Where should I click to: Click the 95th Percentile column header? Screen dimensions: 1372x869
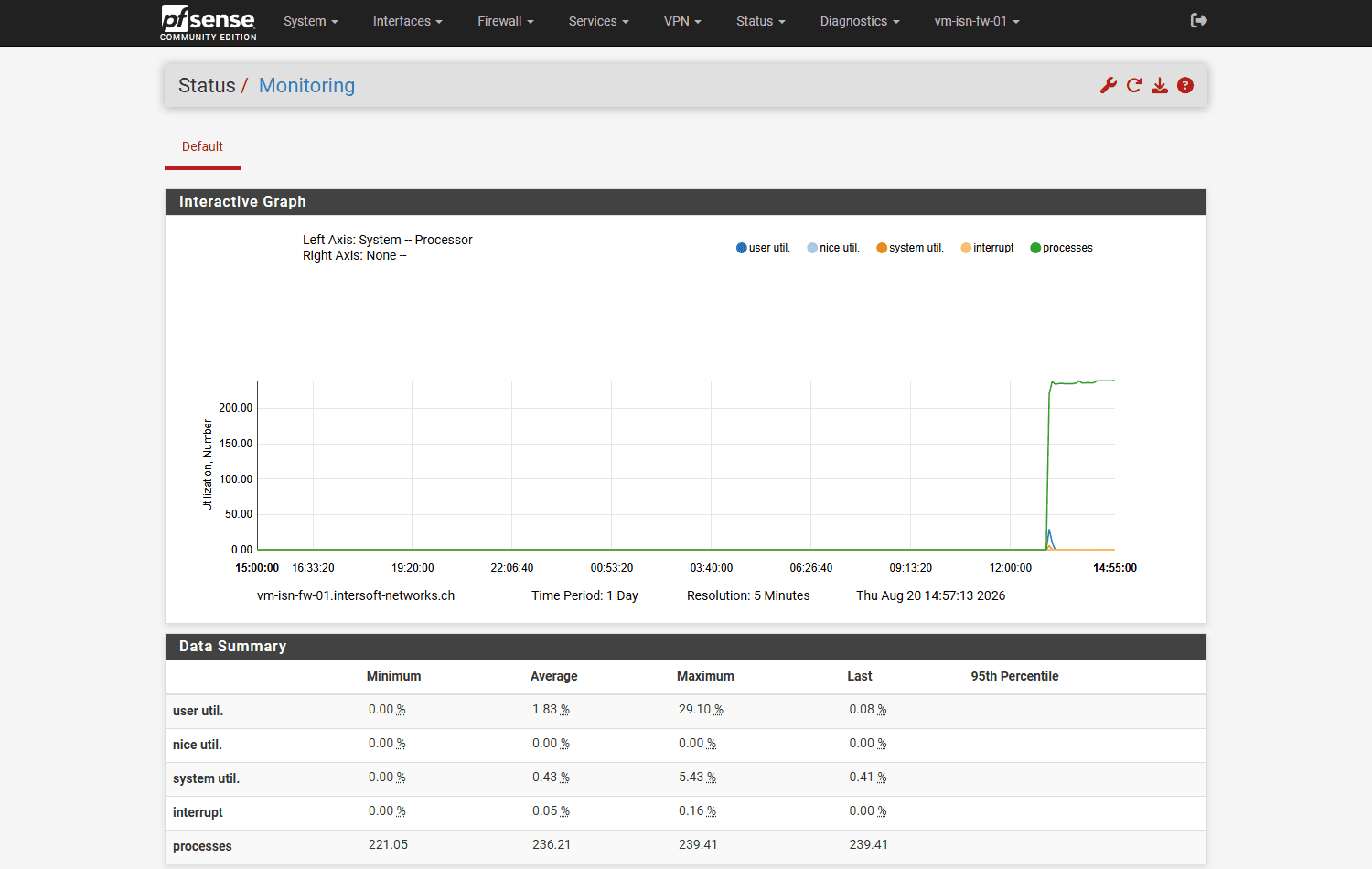[x=1014, y=676]
